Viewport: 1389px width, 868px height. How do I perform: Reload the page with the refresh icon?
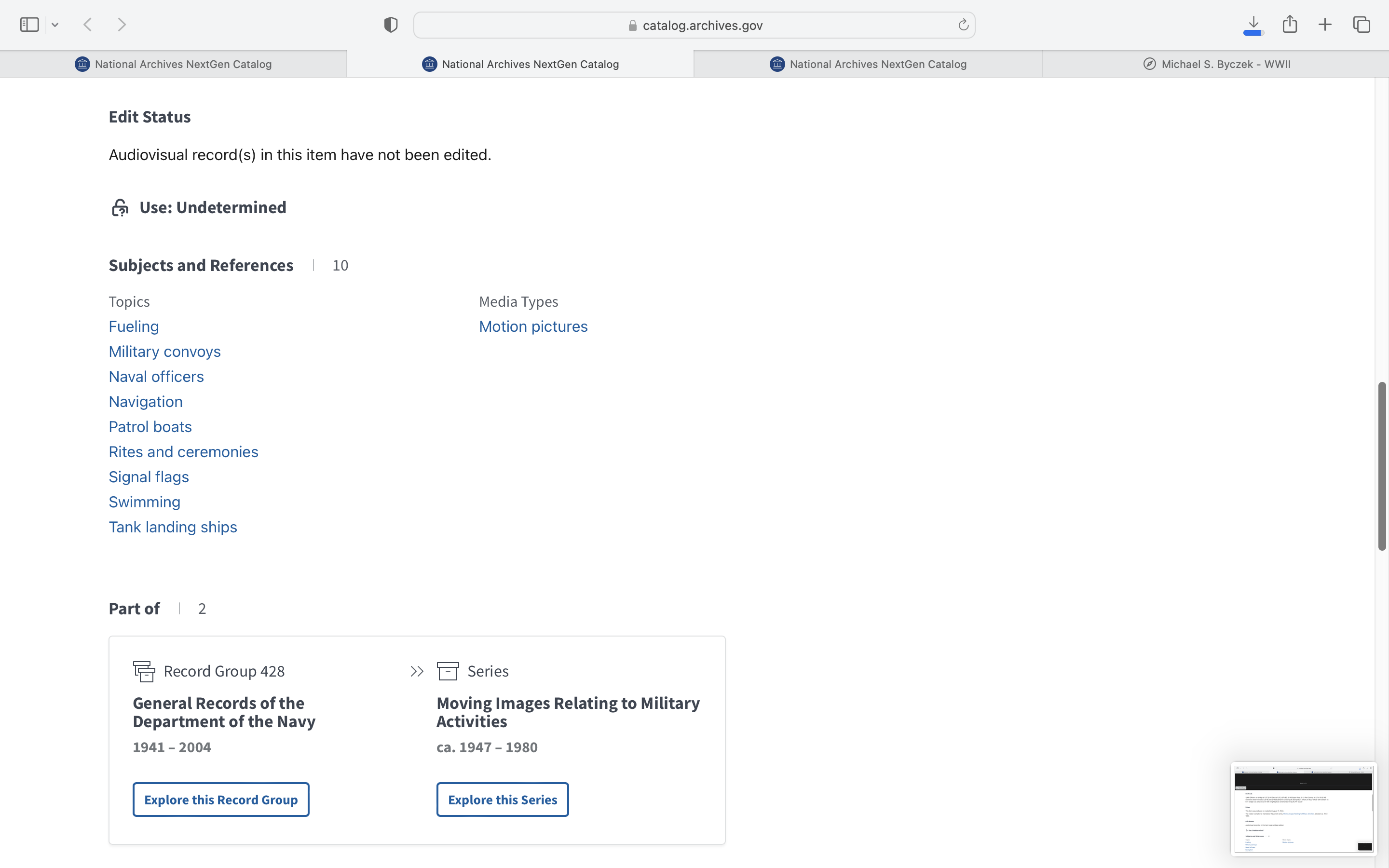963,25
